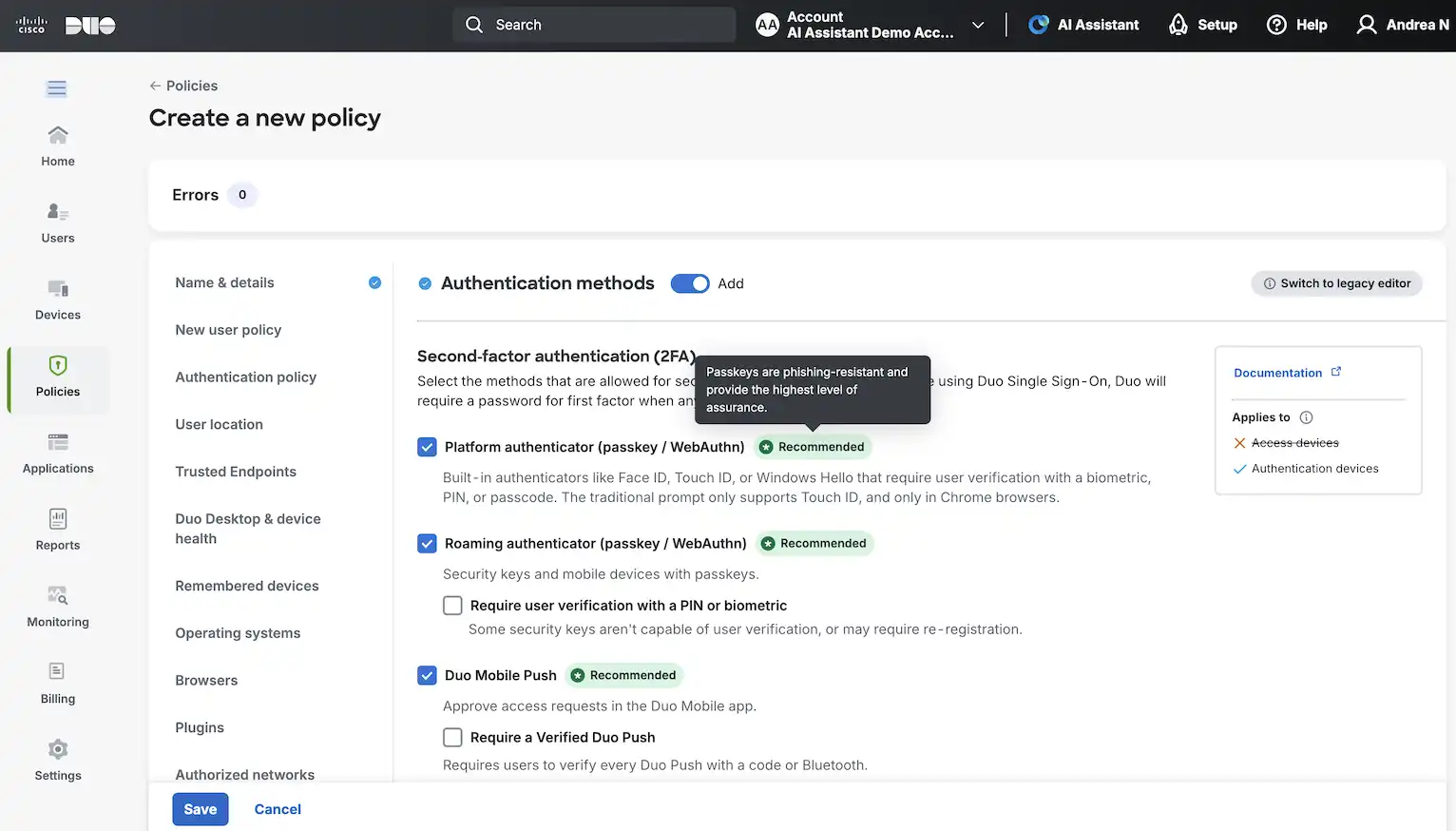Save the new policy
Screen dimensions: 1456x831
tap(200, 809)
